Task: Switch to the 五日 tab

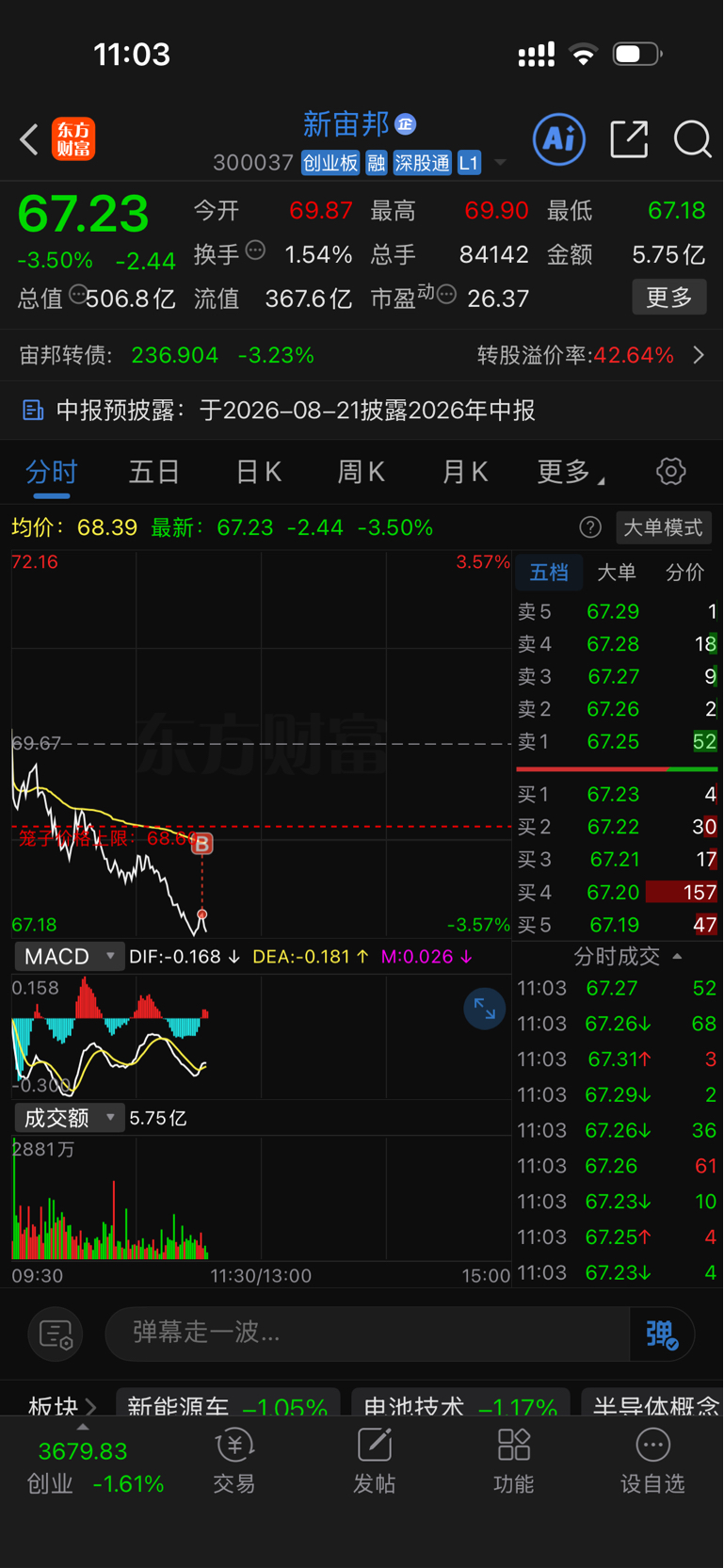Action: pyautogui.click(x=153, y=472)
